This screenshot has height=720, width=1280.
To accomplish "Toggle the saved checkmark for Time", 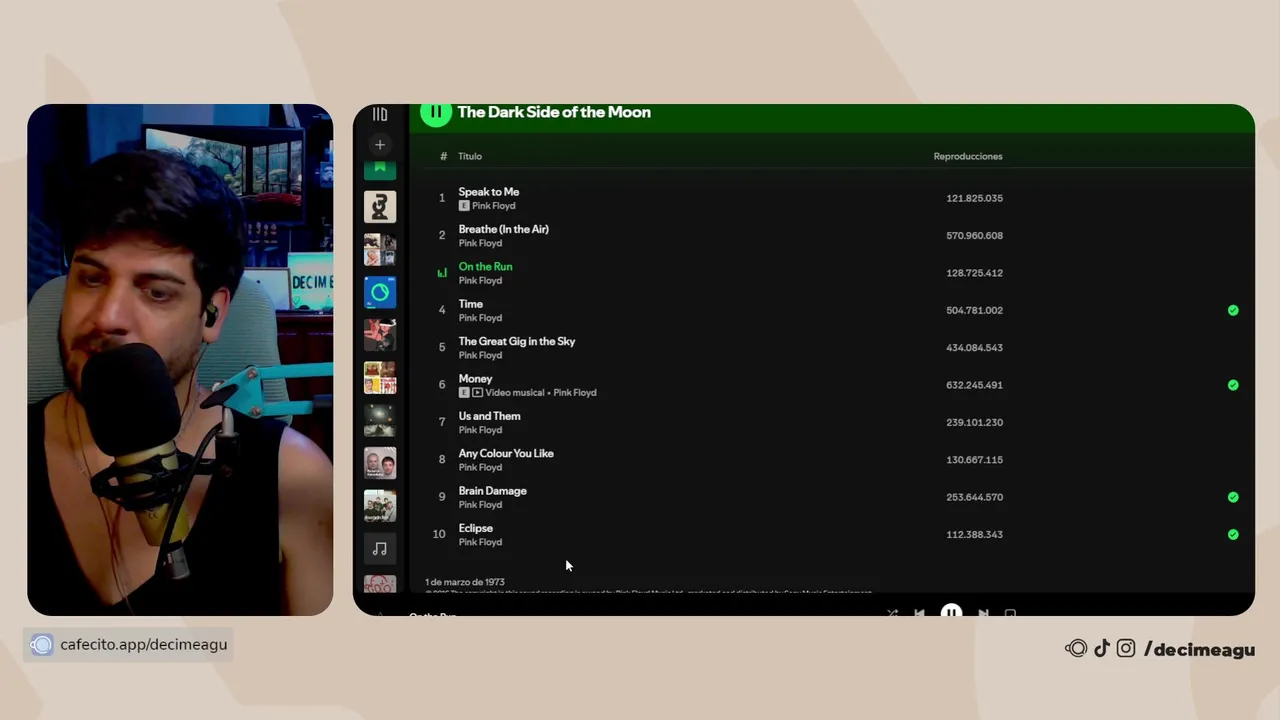I will tap(1233, 310).
